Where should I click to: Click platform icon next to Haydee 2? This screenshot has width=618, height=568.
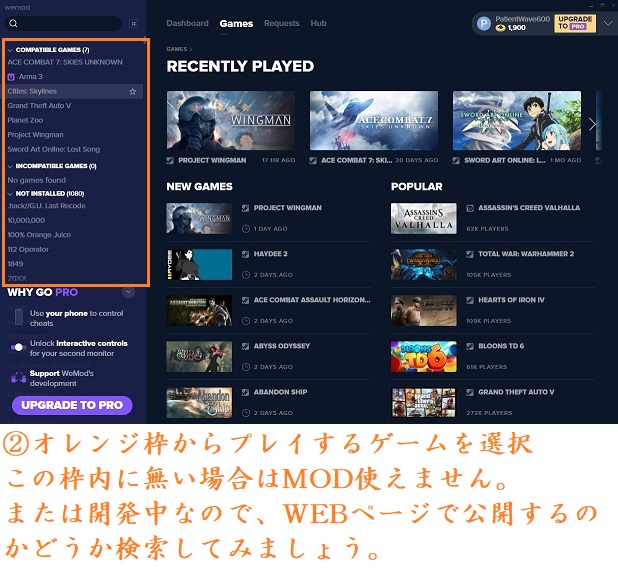click(x=245, y=254)
